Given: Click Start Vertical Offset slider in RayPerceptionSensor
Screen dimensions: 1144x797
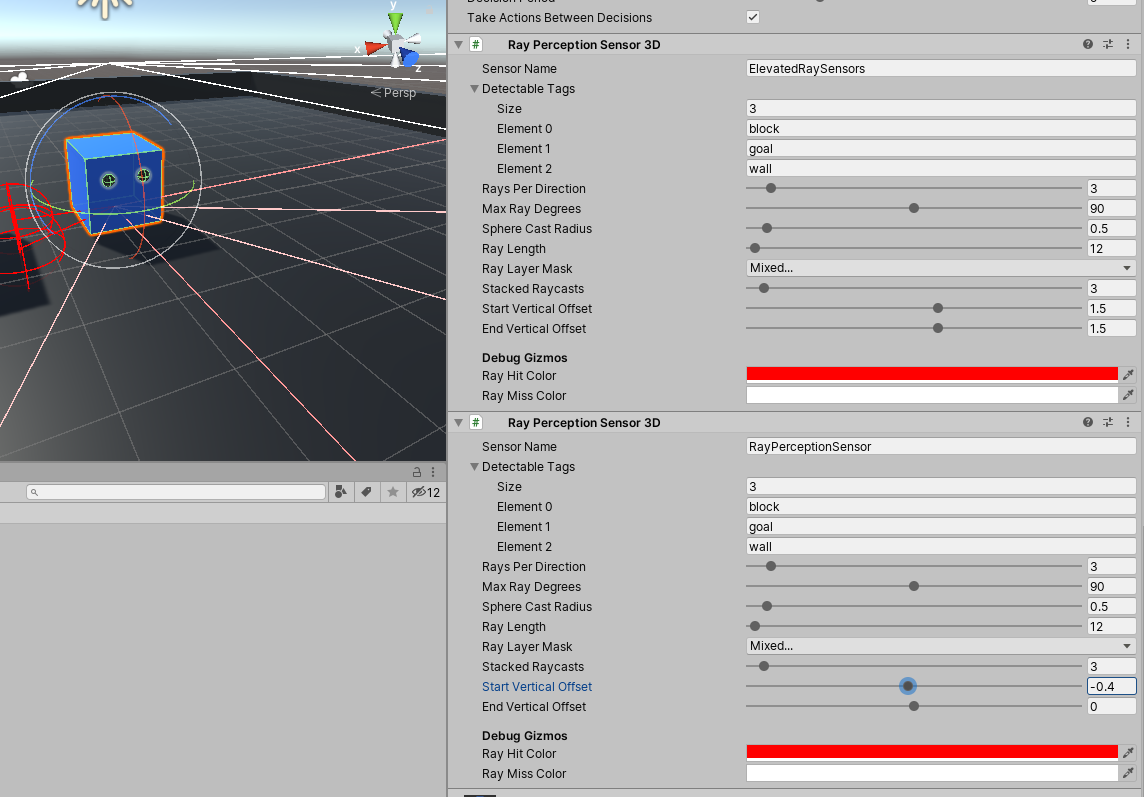Looking at the screenshot, I should 913,686.
